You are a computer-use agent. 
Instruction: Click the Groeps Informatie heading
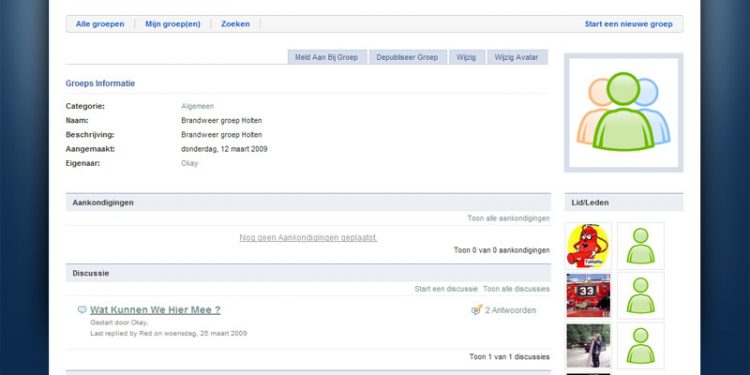click(x=100, y=83)
